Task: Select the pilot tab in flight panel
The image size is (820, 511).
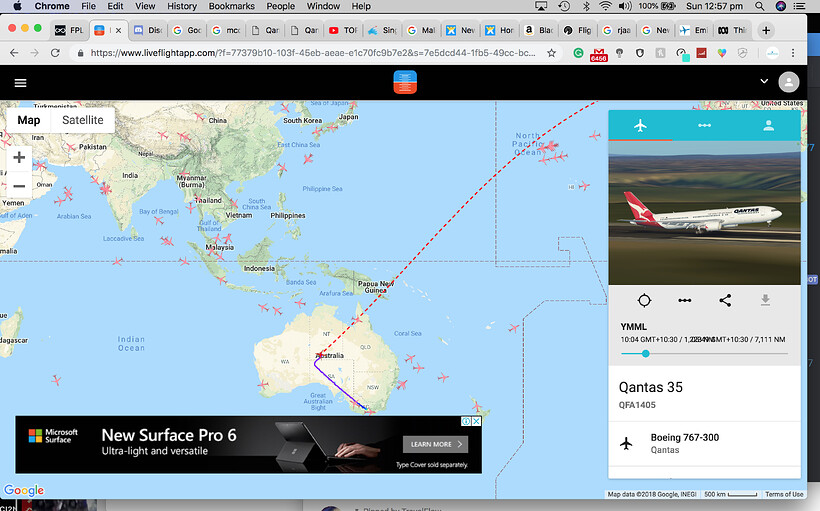Action: coord(768,126)
